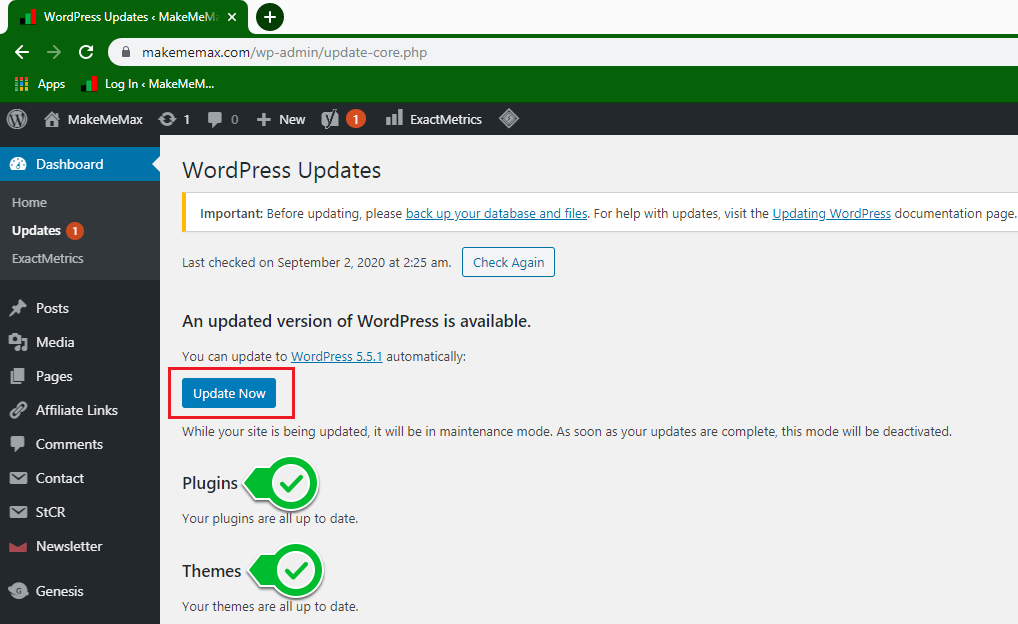
Task: Close the WordPress Updates browser tab
Action: [232, 18]
